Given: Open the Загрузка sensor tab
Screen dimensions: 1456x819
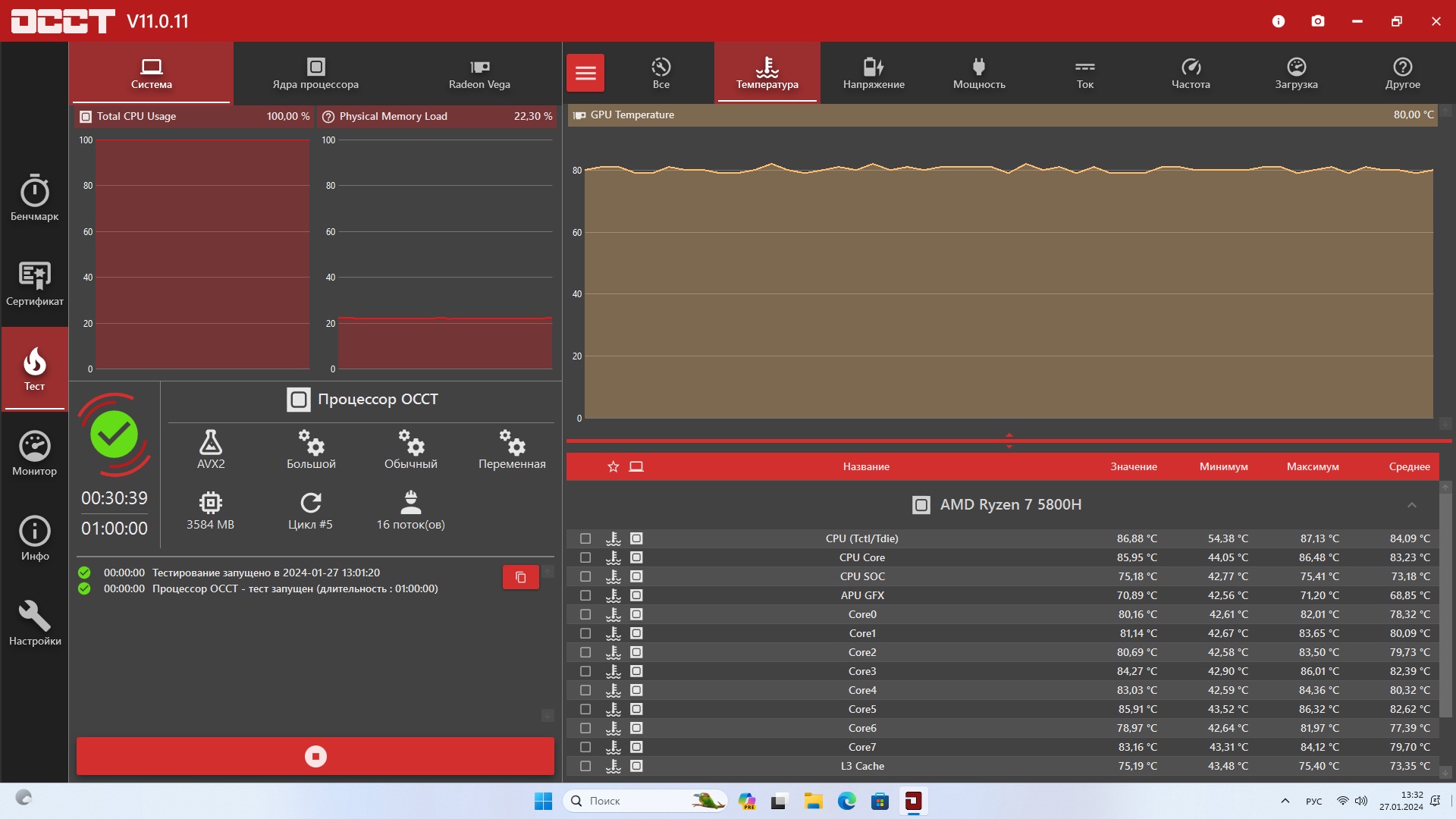Looking at the screenshot, I should pos(1297,73).
